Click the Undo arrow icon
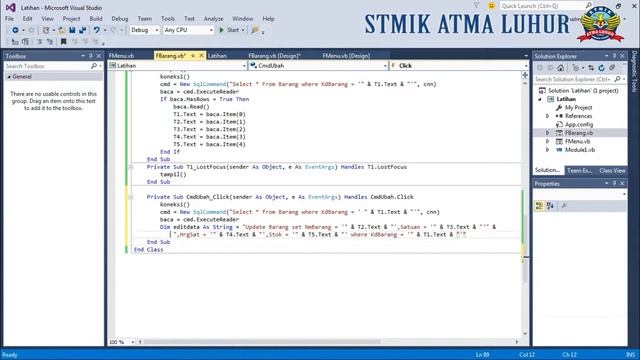 point(96,30)
